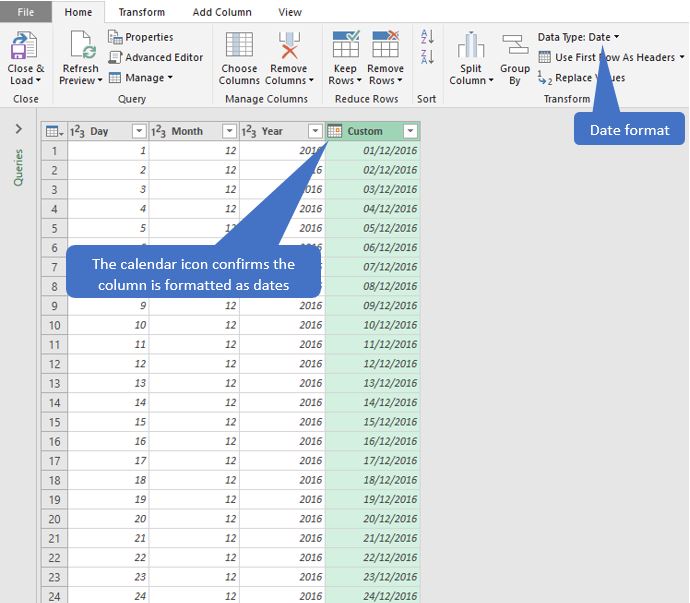This screenshot has height=603, width=690.
Task: Switch to the View tab
Action: point(290,12)
